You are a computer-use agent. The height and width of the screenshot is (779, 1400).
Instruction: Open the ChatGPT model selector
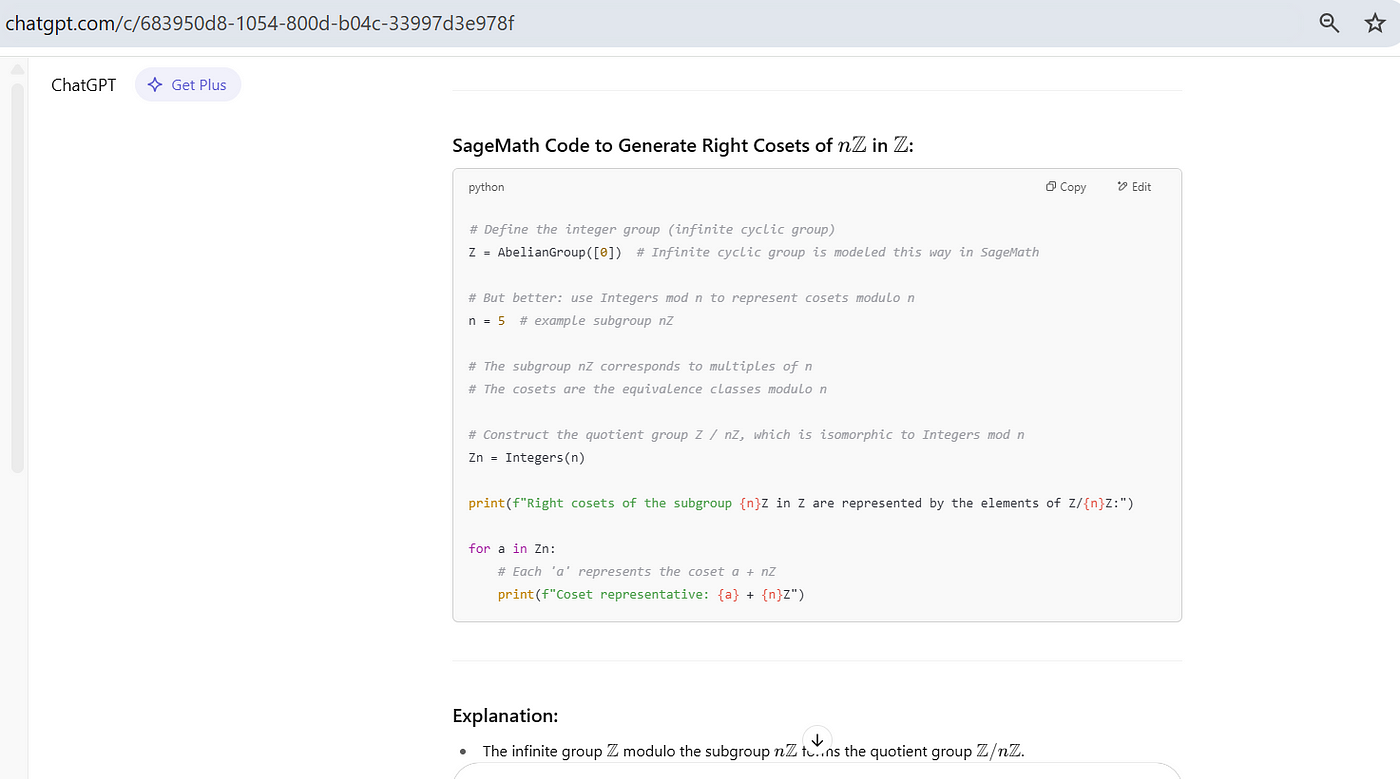point(83,85)
